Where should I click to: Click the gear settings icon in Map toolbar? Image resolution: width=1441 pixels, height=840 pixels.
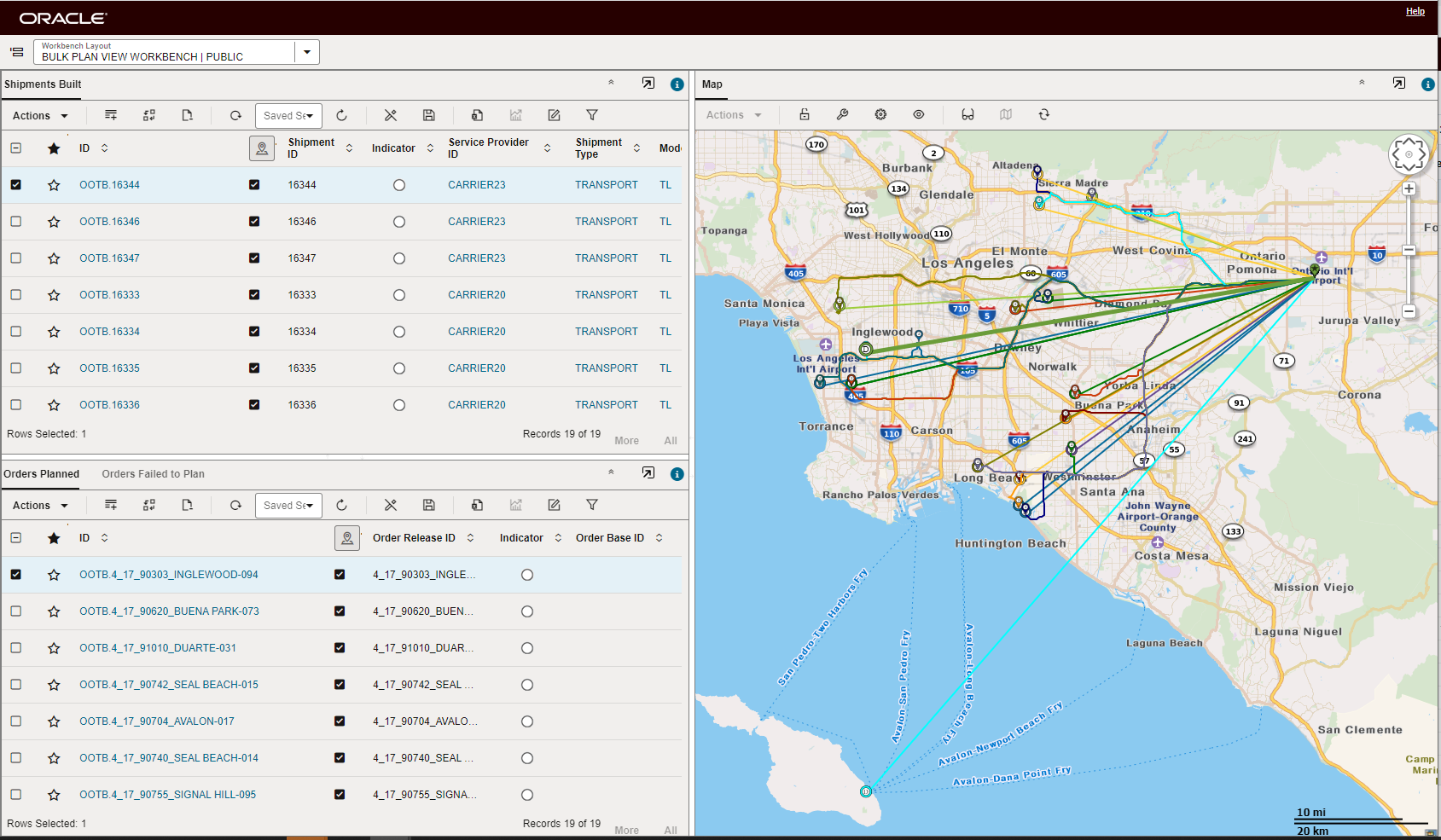(x=880, y=114)
